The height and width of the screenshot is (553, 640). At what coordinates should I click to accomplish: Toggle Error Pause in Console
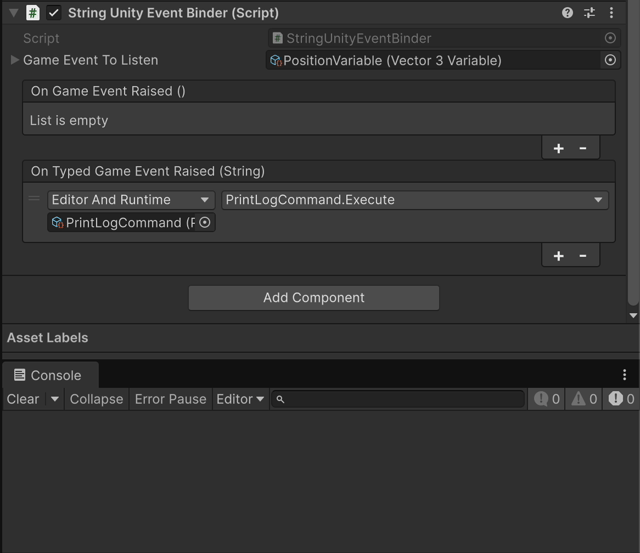[170, 399]
